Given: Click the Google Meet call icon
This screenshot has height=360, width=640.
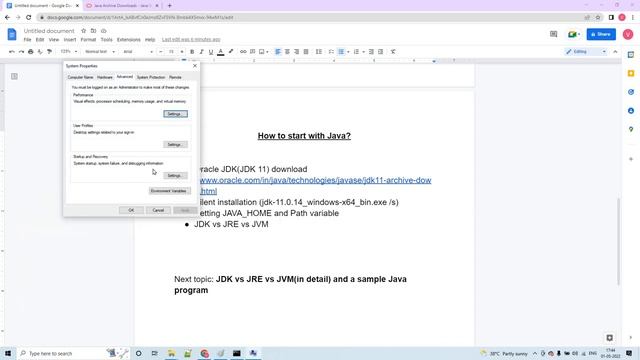Looking at the screenshot, I should (x=574, y=34).
